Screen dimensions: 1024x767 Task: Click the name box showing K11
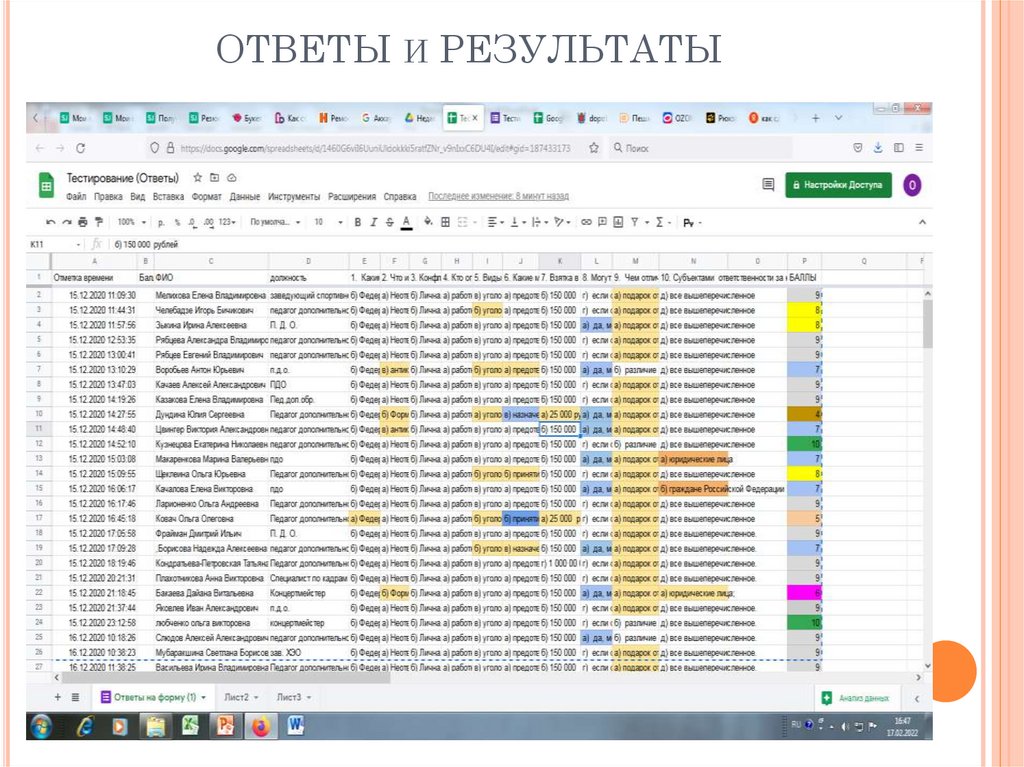[55, 244]
